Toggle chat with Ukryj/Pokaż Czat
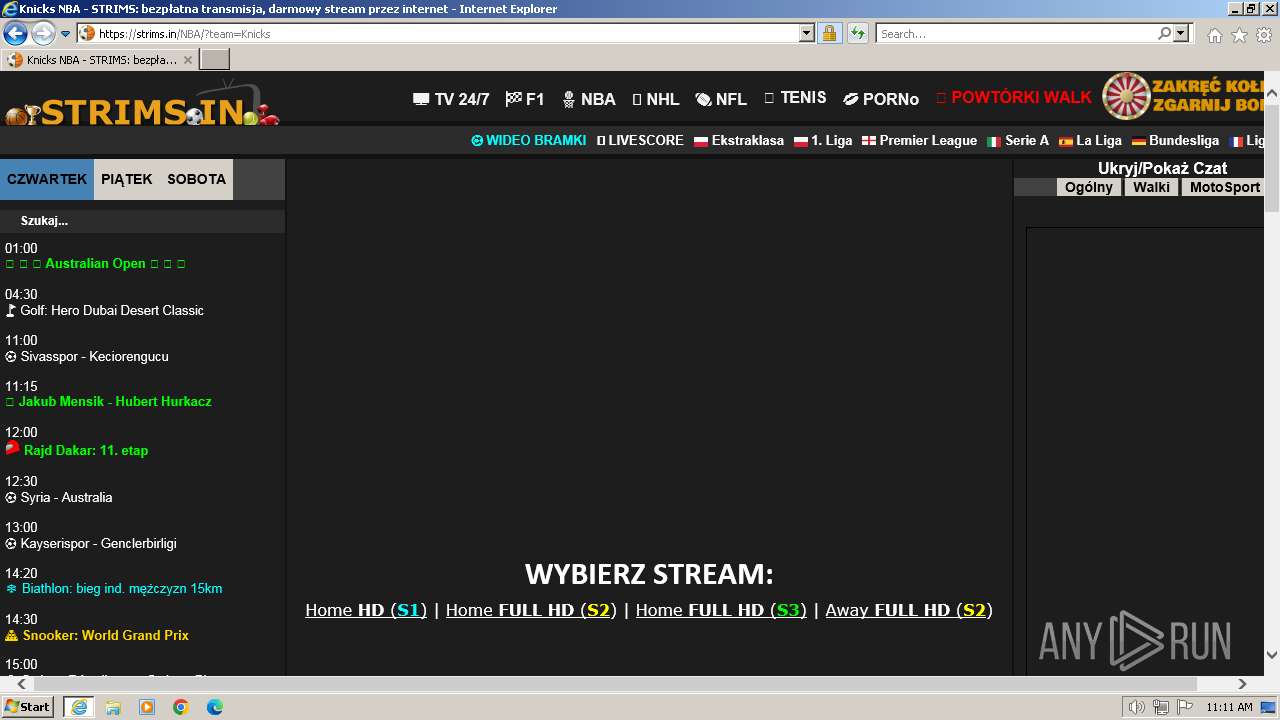The height and width of the screenshot is (720, 1280). tap(1162, 168)
